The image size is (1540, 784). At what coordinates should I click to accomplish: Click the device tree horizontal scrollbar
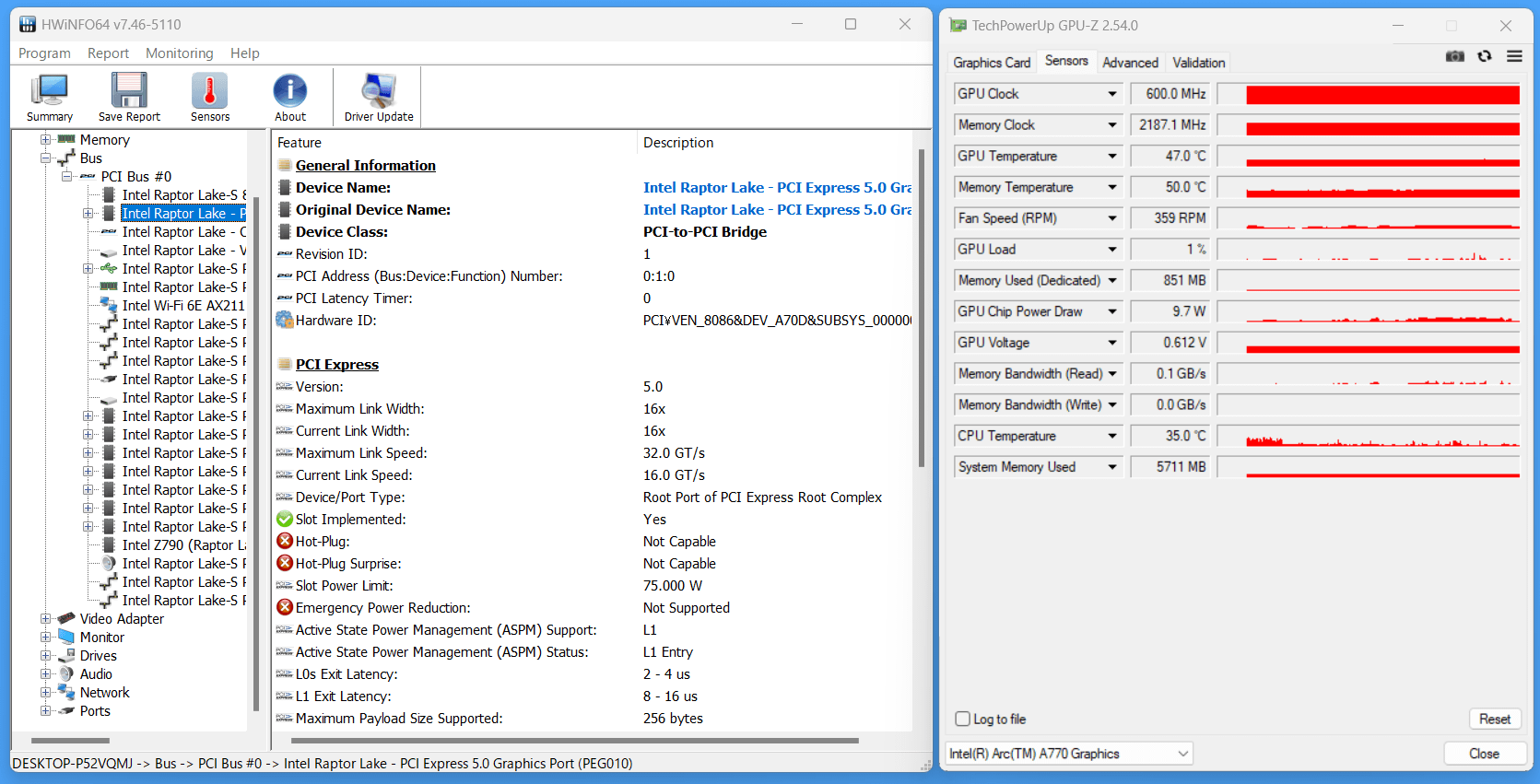(71, 740)
